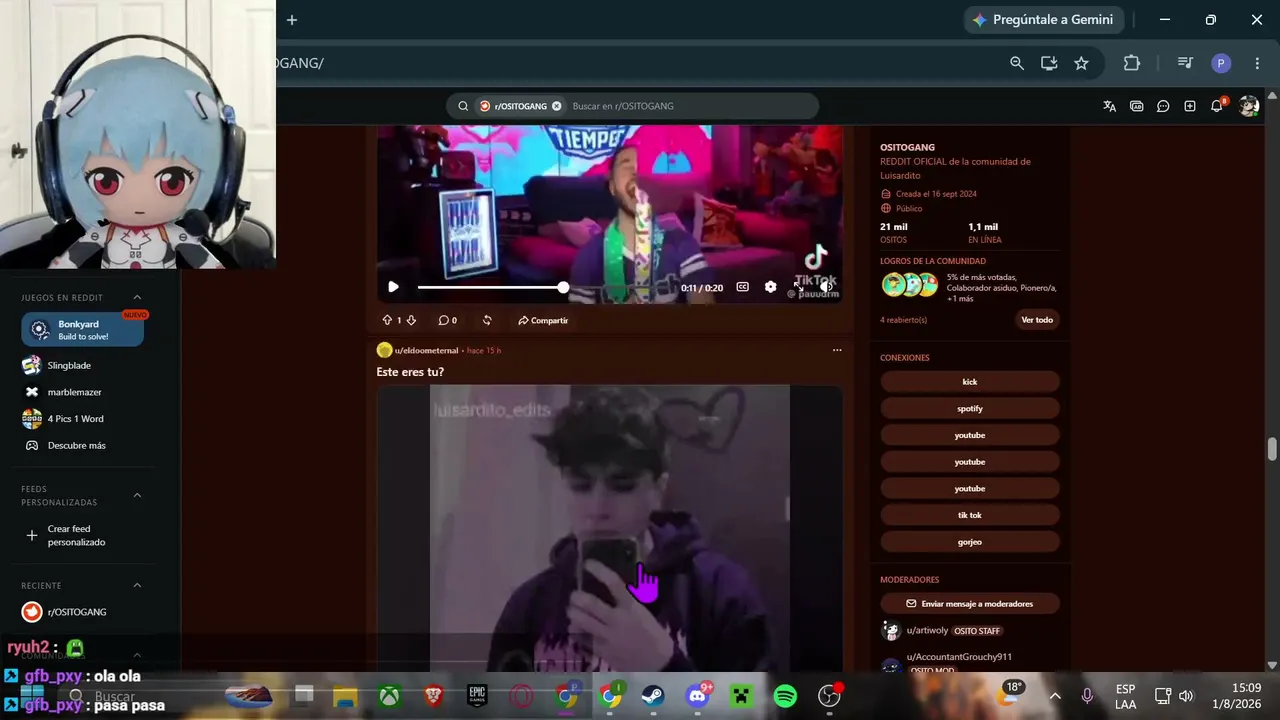Upvote the video post
Viewport: 1280px width, 720px height.
click(x=387, y=320)
